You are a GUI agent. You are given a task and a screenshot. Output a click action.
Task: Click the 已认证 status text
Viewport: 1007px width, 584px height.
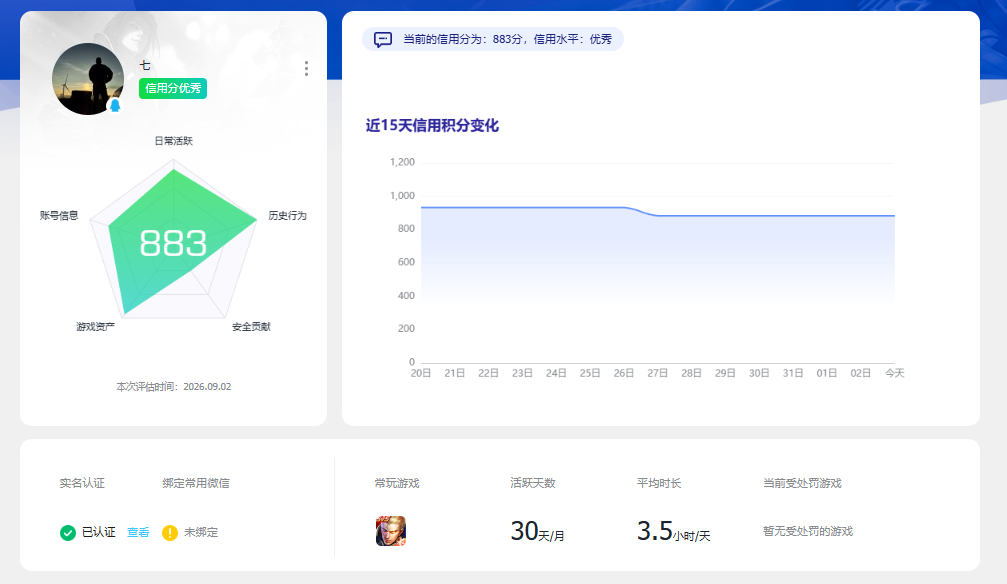[x=99, y=533]
